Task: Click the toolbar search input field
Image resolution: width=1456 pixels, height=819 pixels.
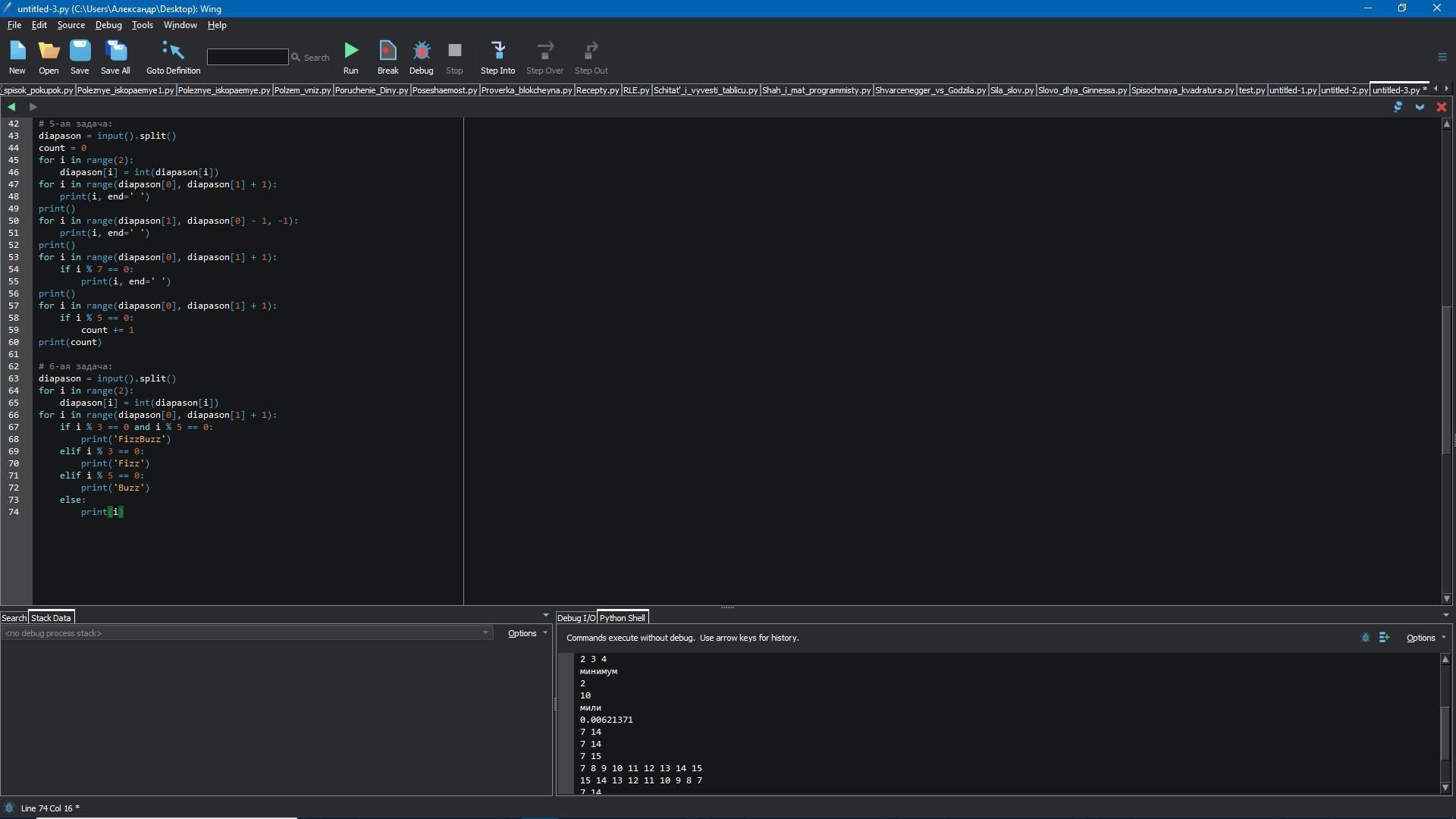Action: 247,57
